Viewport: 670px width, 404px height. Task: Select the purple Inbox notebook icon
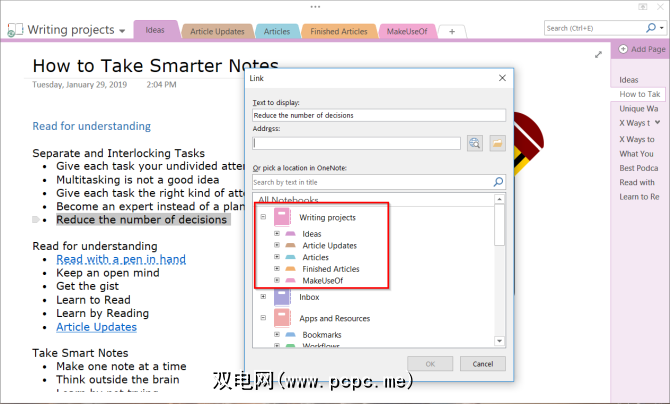[x=282, y=297]
